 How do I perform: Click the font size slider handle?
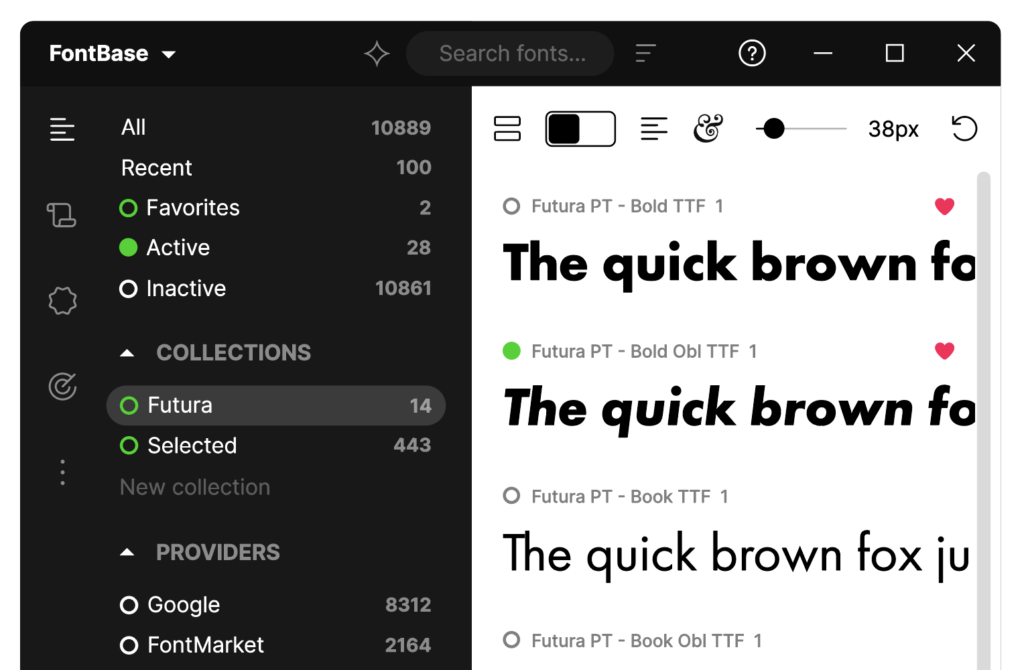[x=774, y=129]
